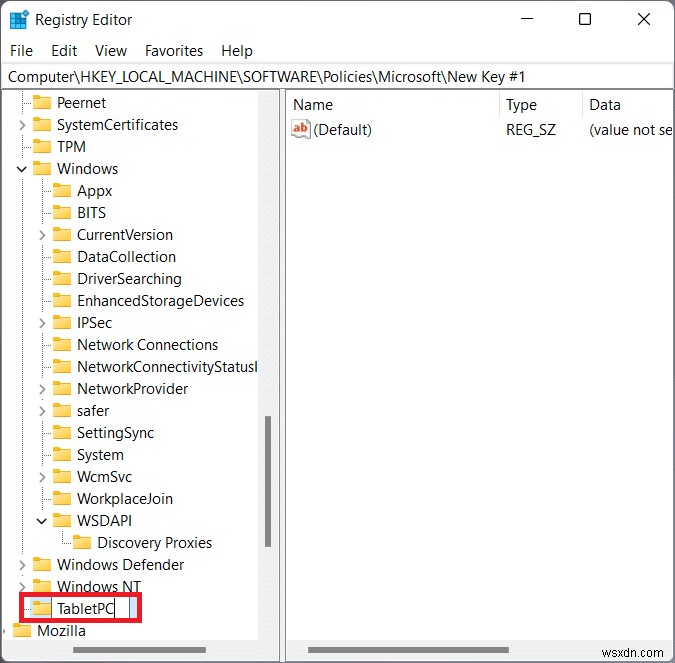Screen dimensions: 675x663
Task: Expand the SystemCertificates key
Action: click(22, 125)
